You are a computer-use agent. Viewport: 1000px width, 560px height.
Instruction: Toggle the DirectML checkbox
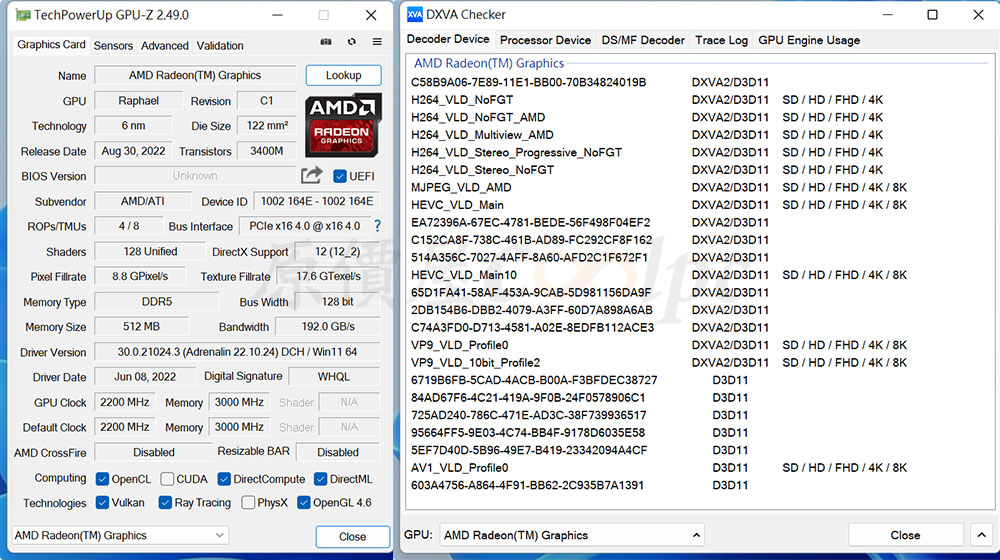pos(321,479)
